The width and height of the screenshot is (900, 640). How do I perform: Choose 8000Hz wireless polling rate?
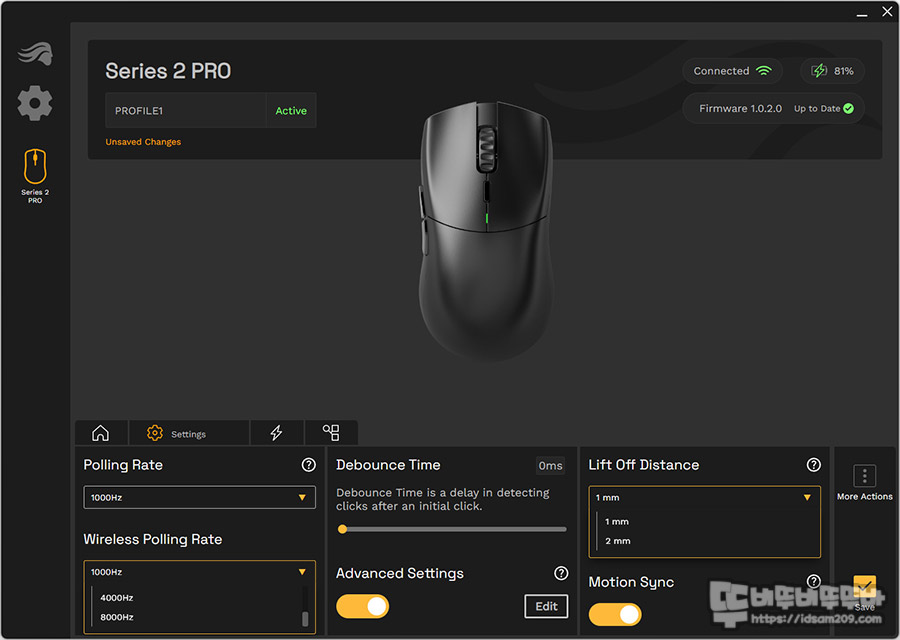pyautogui.click(x=117, y=617)
